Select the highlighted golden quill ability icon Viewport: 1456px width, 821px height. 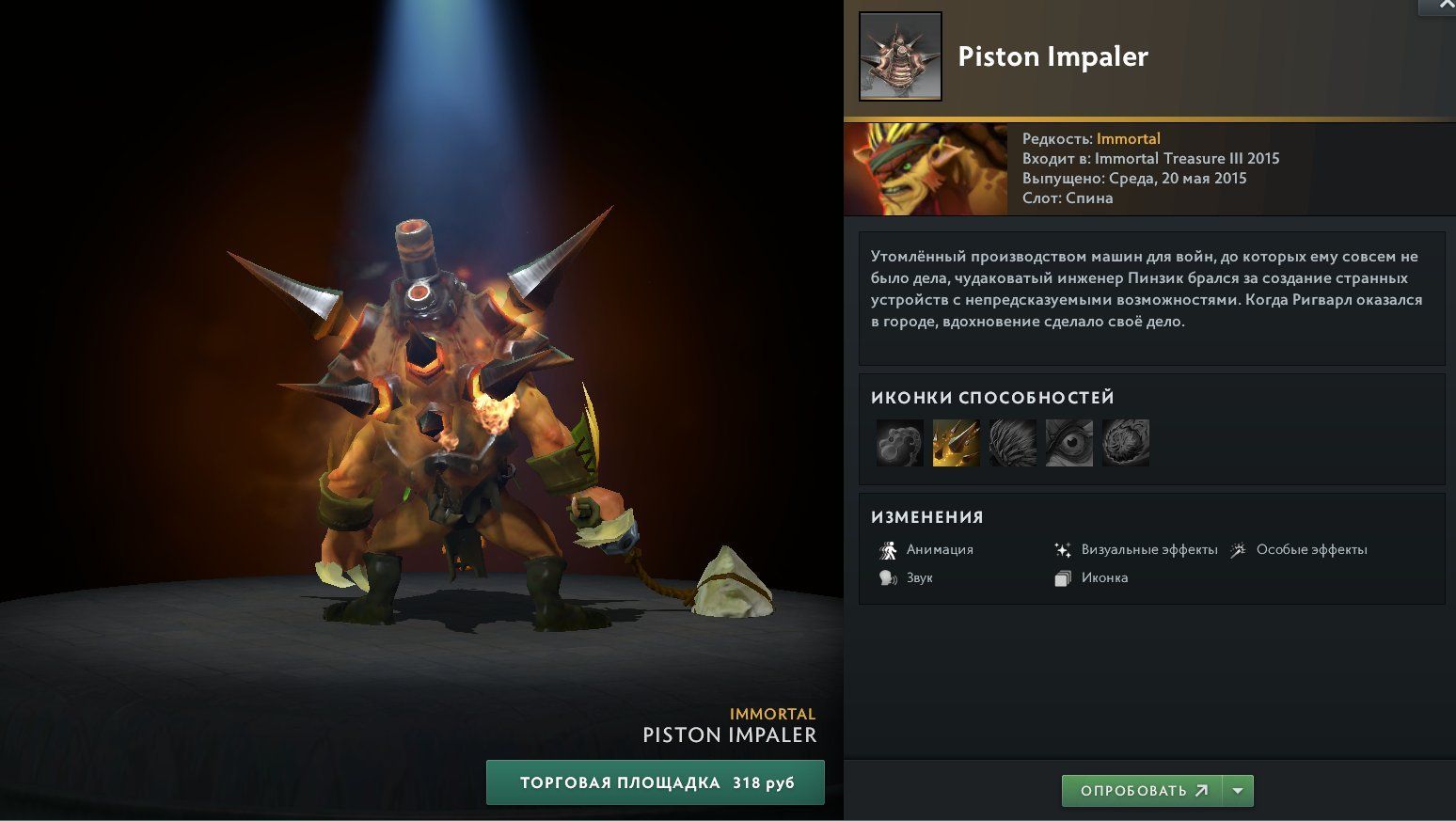click(957, 443)
